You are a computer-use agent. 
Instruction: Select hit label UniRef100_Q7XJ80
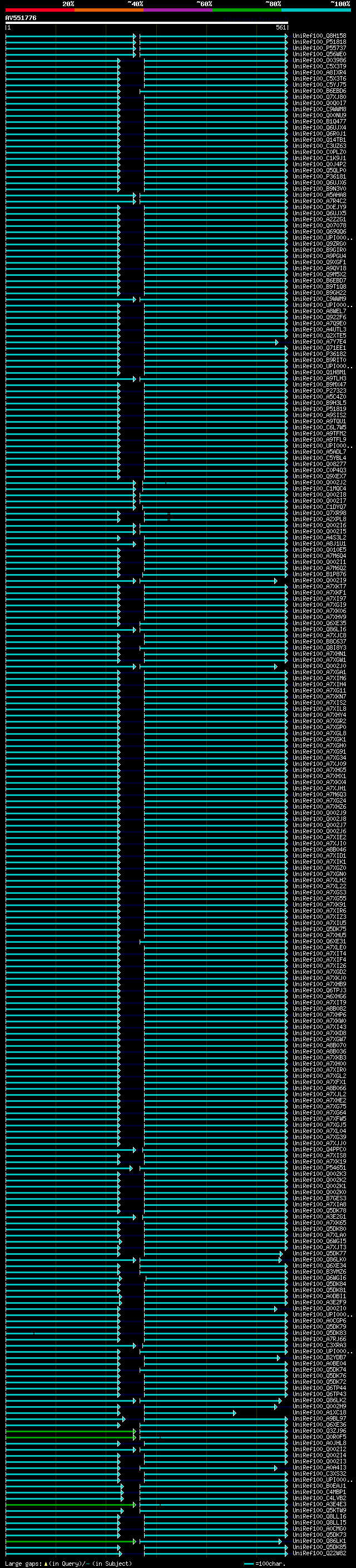click(319, 97)
